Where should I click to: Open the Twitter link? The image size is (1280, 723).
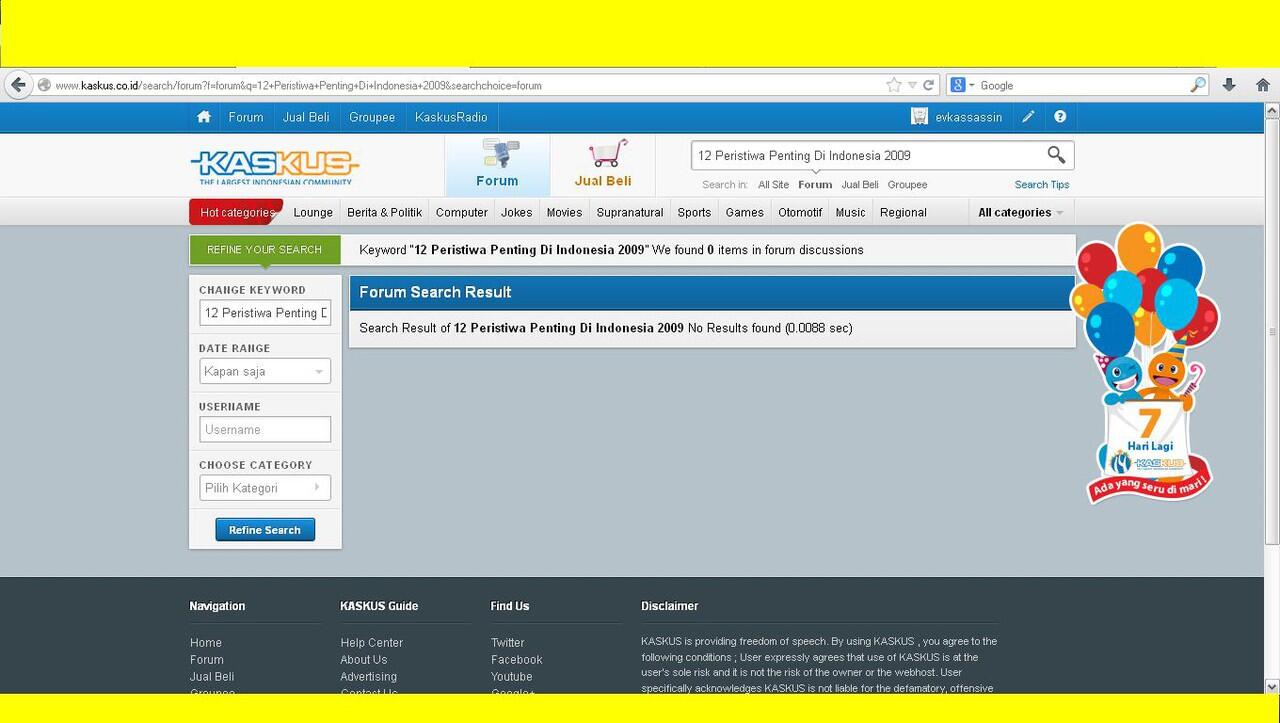coord(508,643)
